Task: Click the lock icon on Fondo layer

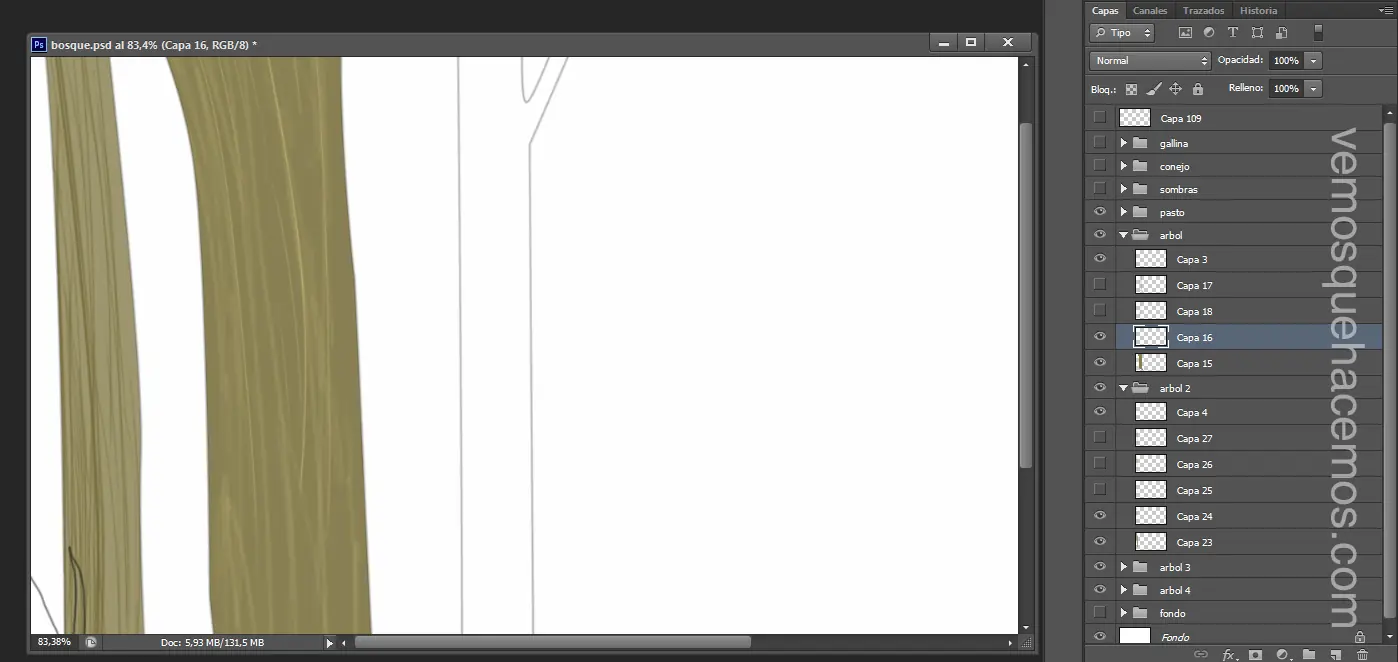Action: [1360, 636]
